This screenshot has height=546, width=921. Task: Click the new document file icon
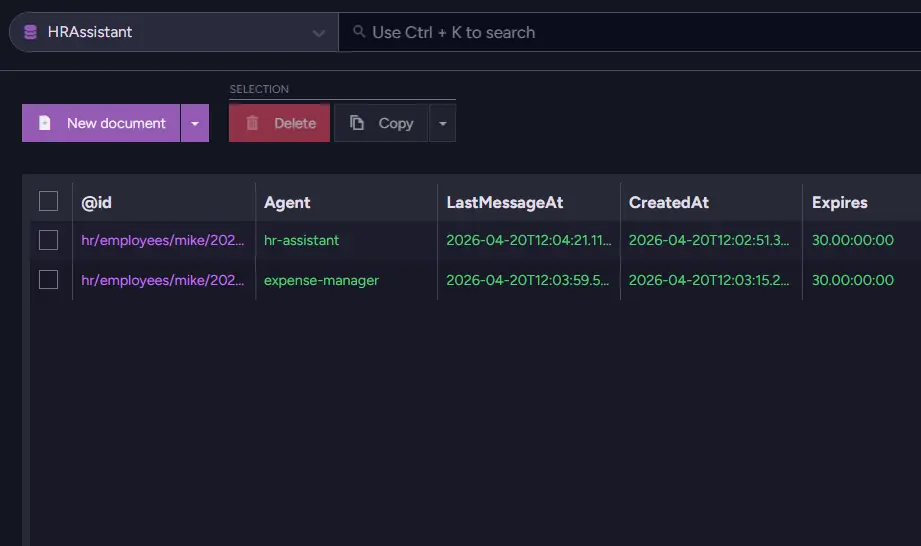[x=44, y=123]
